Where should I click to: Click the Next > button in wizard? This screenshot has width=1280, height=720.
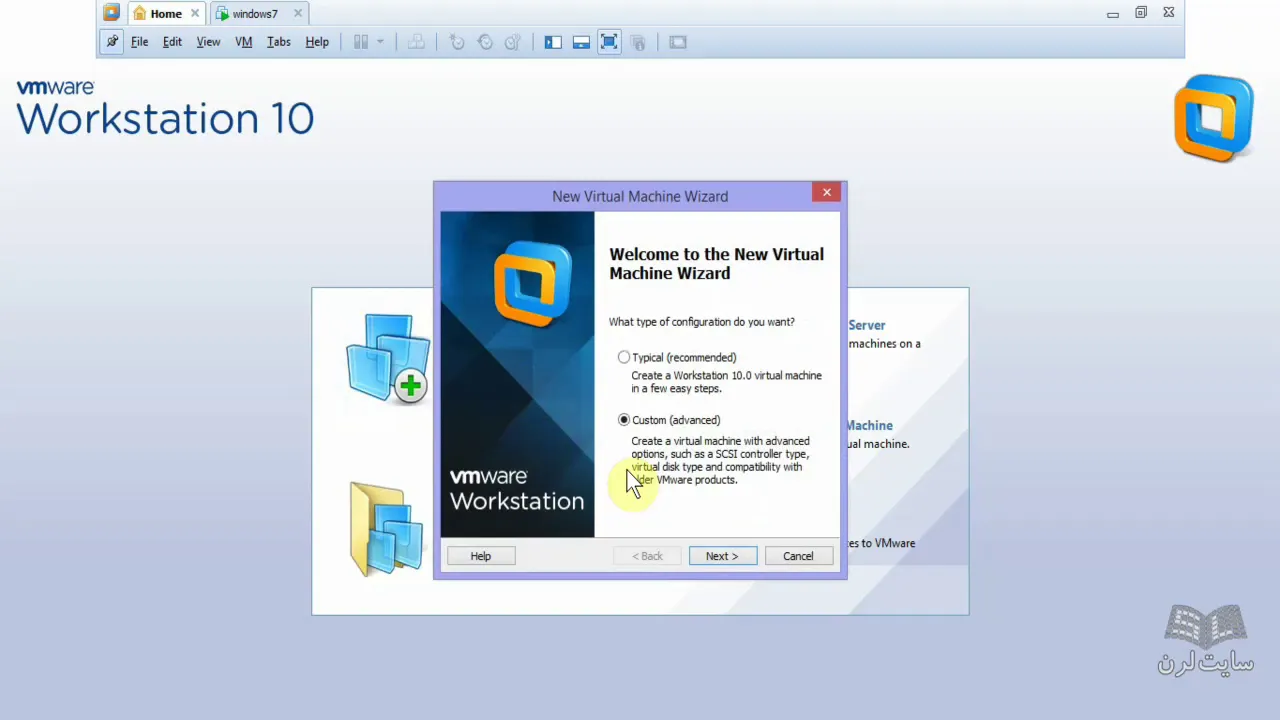tap(722, 556)
